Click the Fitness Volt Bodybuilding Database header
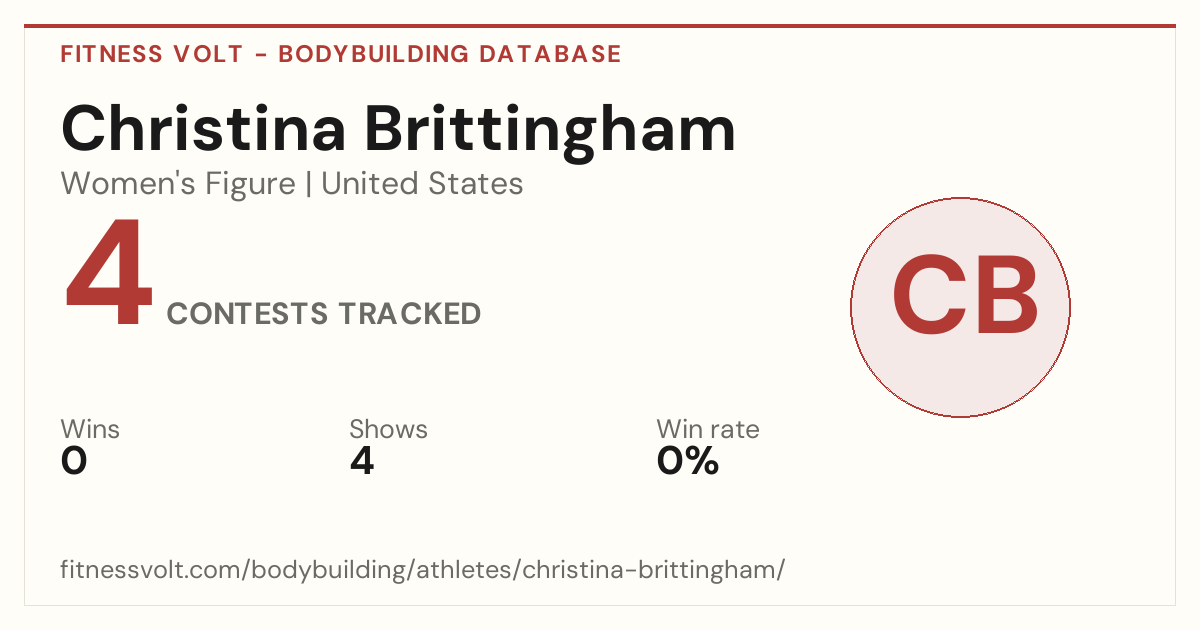Screen dimensions: 1200x630 coord(341,54)
